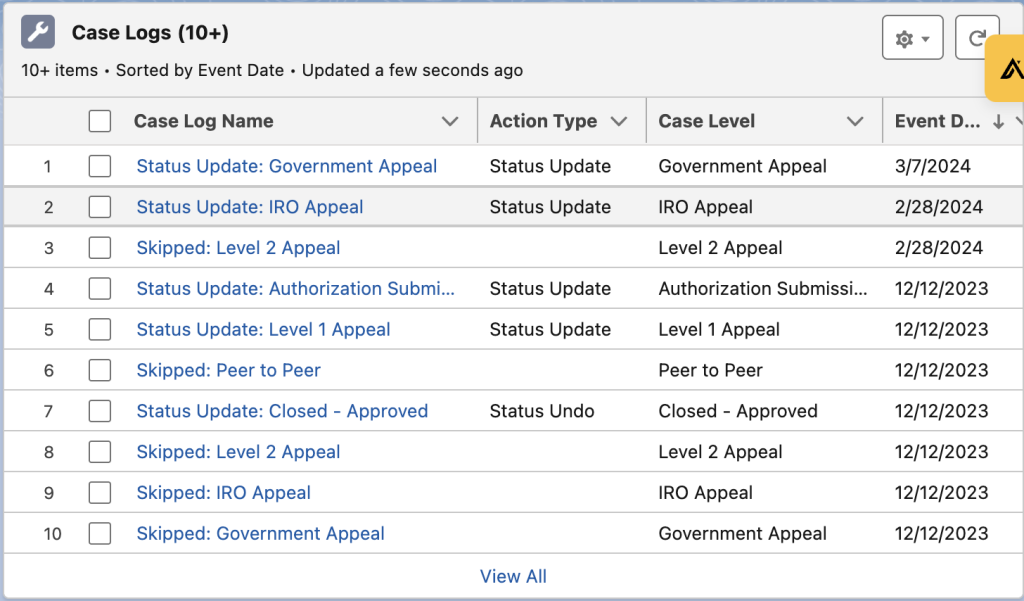The width and height of the screenshot is (1024, 601).
Task: Open the Case Logs (10+) title
Action: click(150, 33)
